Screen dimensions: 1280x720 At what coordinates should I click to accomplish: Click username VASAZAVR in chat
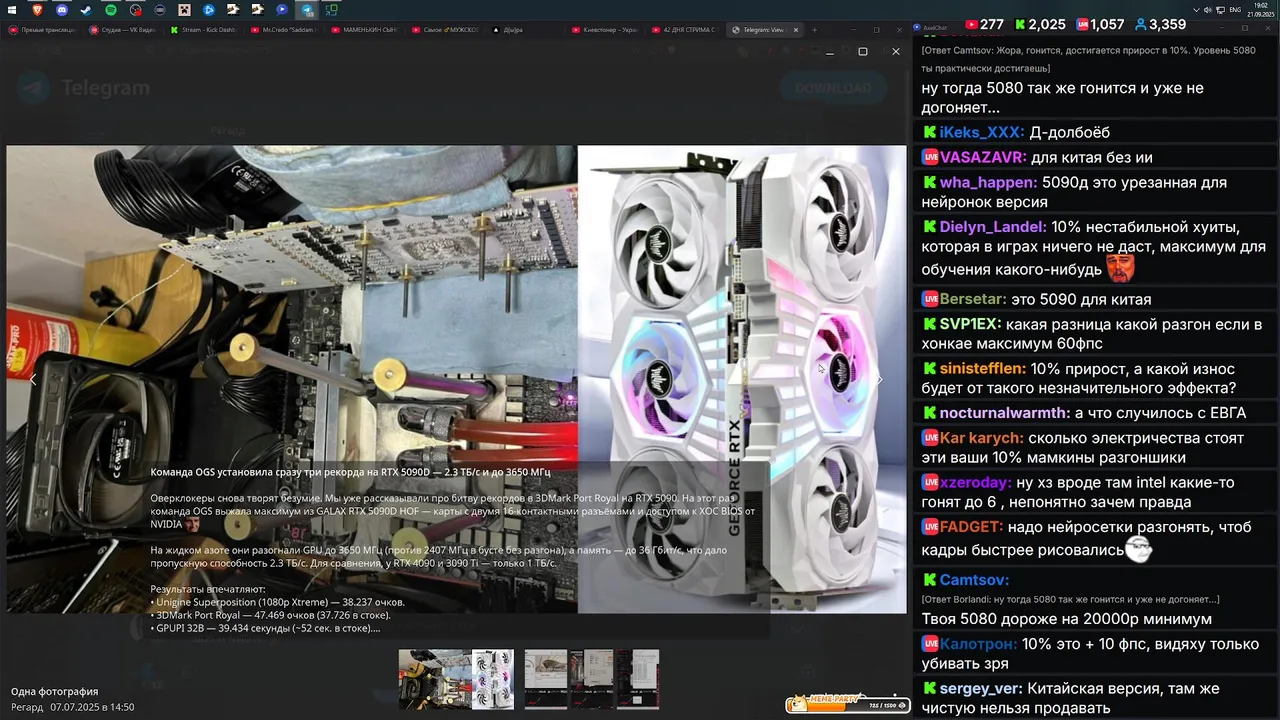click(x=983, y=157)
